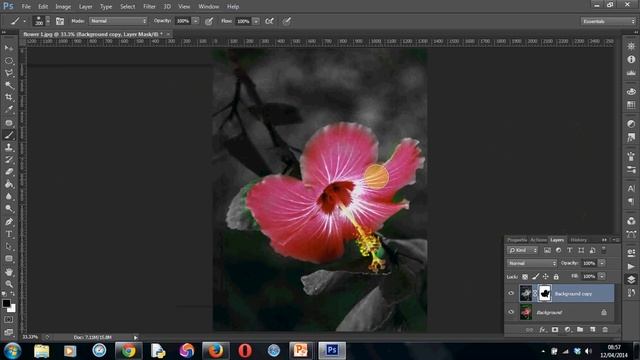Switch to the Actions tab
640x360 pixels.
(538, 240)
